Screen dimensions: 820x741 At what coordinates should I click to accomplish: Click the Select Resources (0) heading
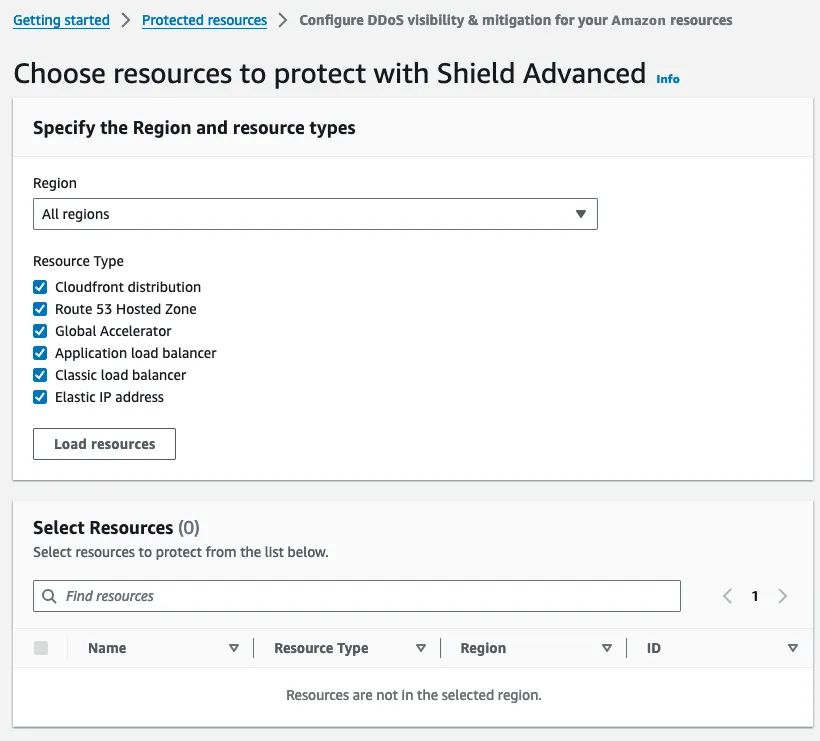pyautogui.click(x=116, y=528)
